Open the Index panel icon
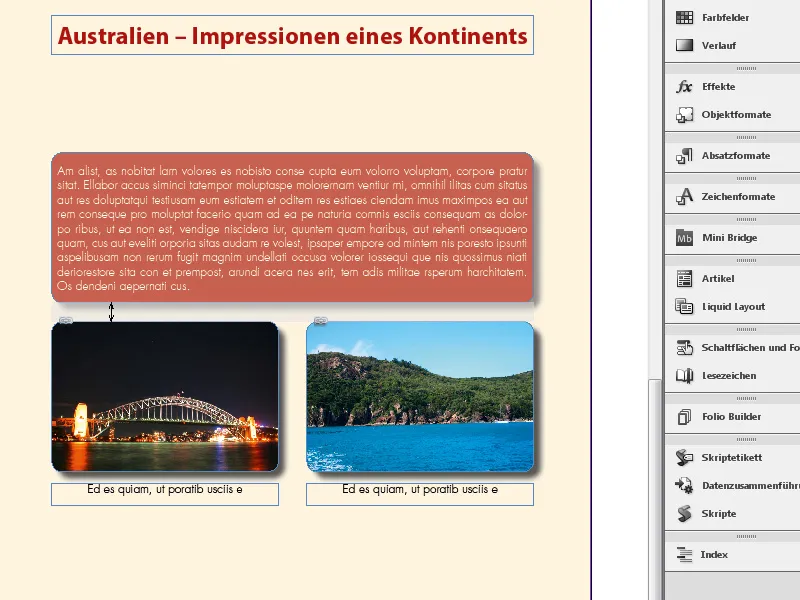 pyautogui.click(x=684, y=555)
